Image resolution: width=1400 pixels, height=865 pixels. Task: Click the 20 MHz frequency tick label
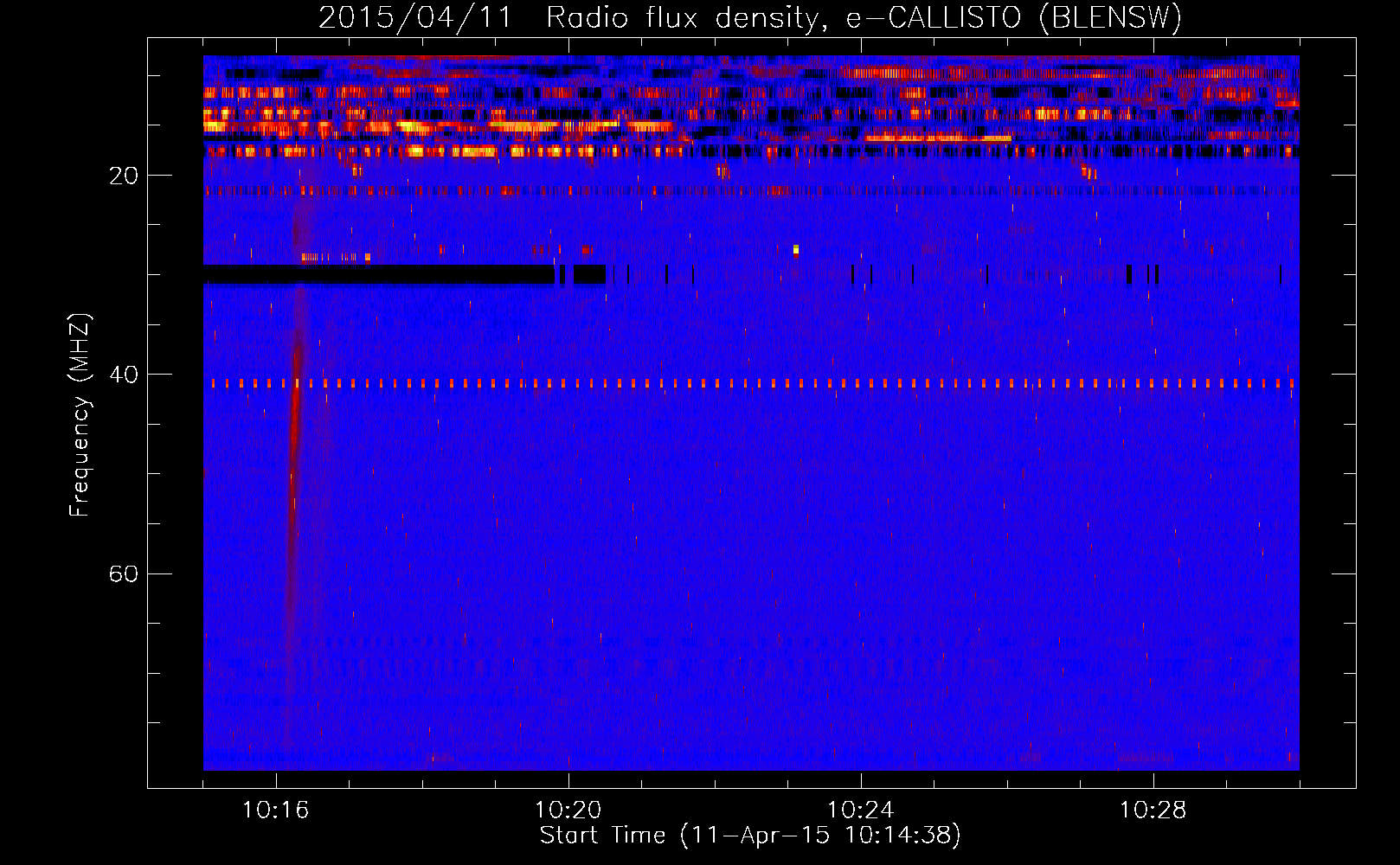pyautogui.click(x=124, y=176)
